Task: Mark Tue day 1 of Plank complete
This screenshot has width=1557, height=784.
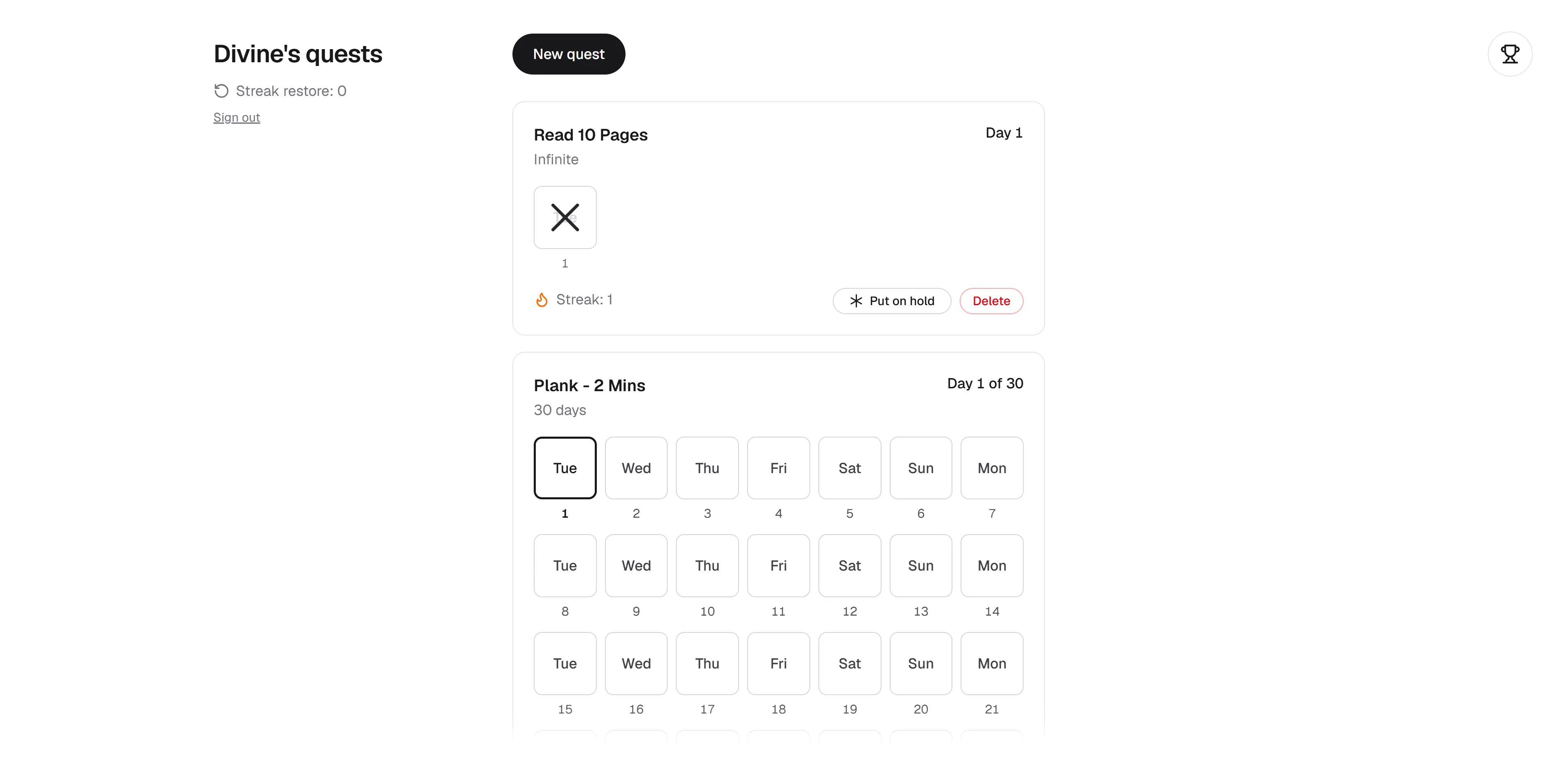Action: (564, 468)
